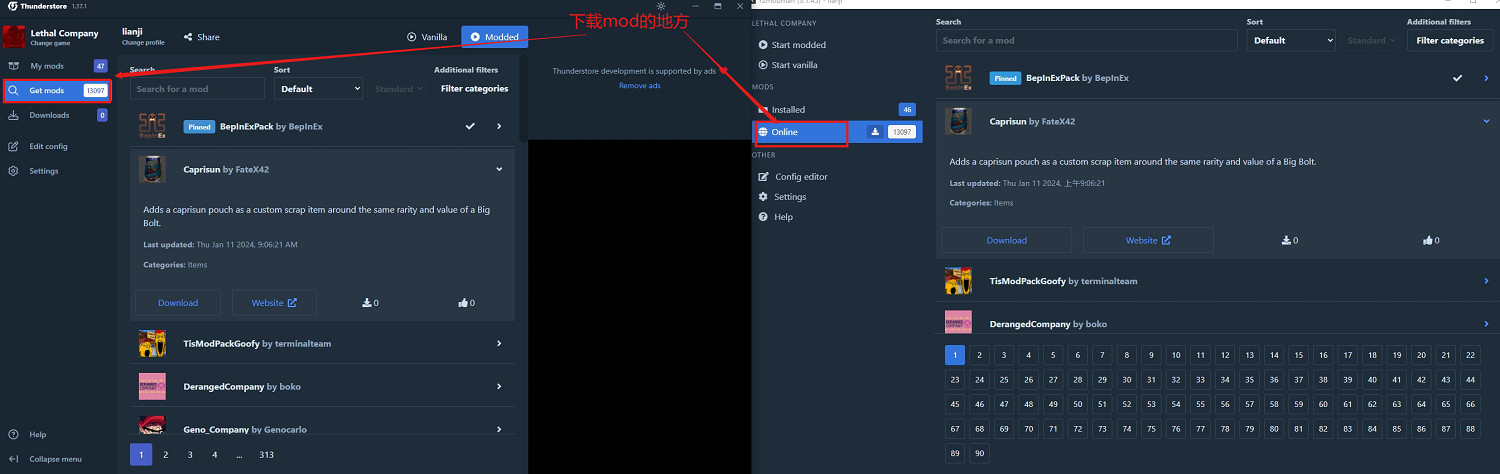
Task: Open Config editor in r2modman sidebar
Action: (x=793, y=177)
